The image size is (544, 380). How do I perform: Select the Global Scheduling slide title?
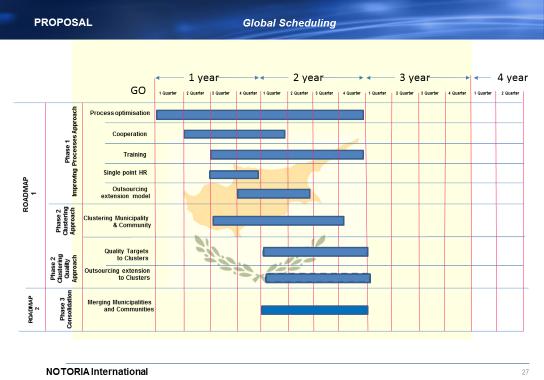pos(289,23)
